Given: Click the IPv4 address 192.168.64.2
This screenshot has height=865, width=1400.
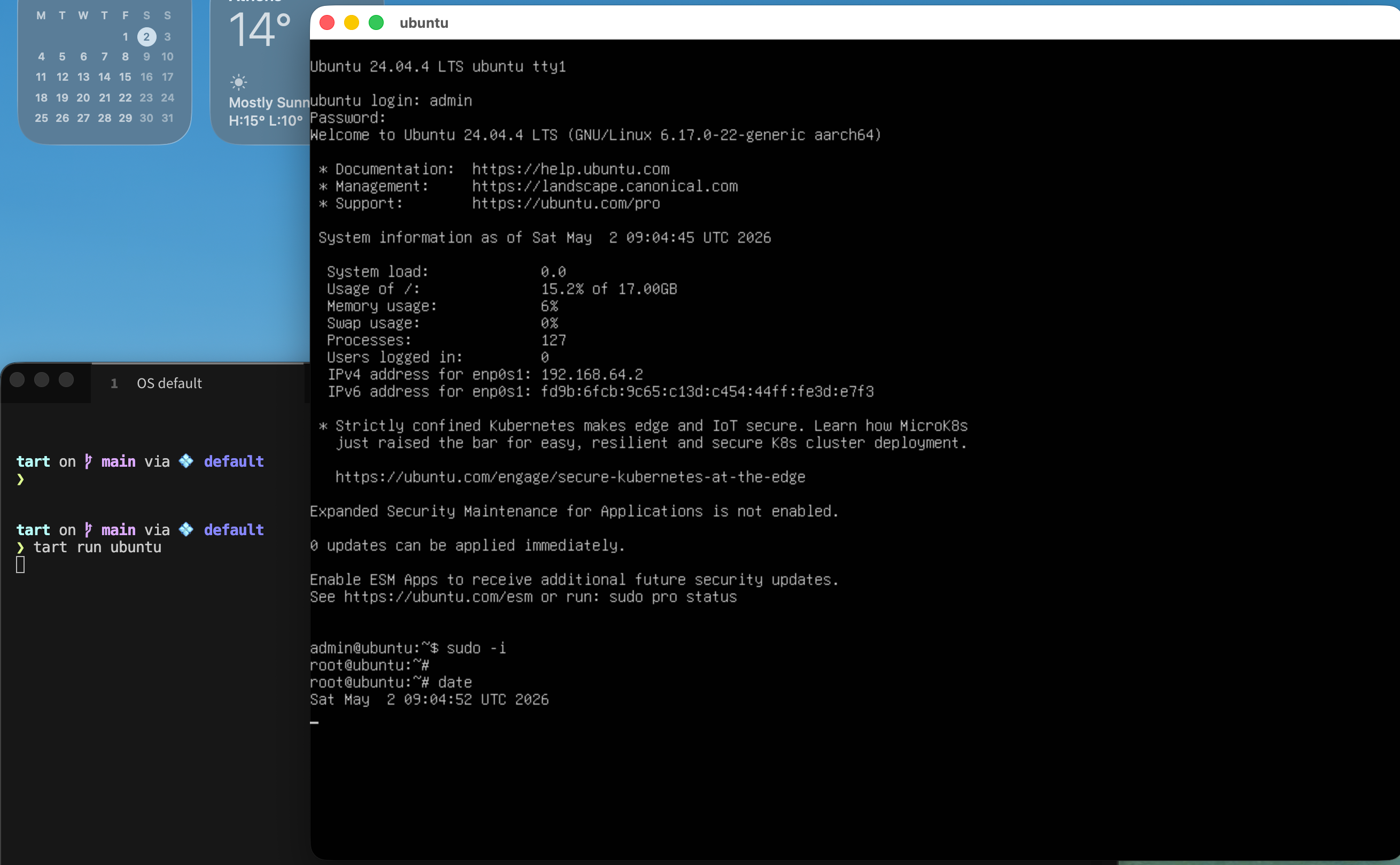Looking at the screenshot, I should pyautogui.click(x=592, y=375).
